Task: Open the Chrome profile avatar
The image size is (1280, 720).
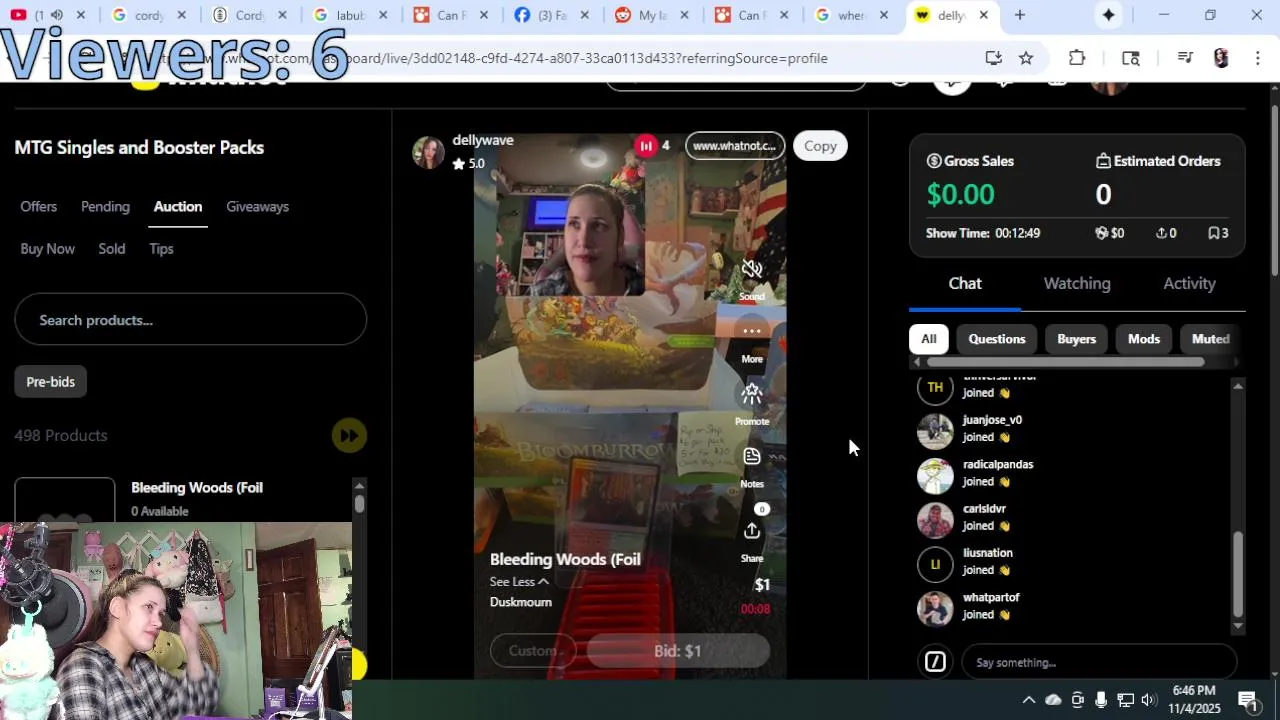Action: pyautogui.click(x=1221, y=58)
